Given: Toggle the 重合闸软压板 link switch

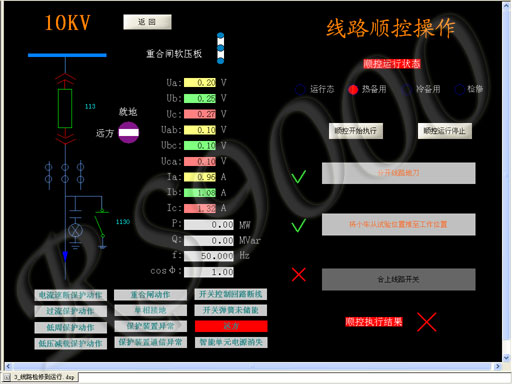Looking at the screenshot, I should click(x=220, y=48).
